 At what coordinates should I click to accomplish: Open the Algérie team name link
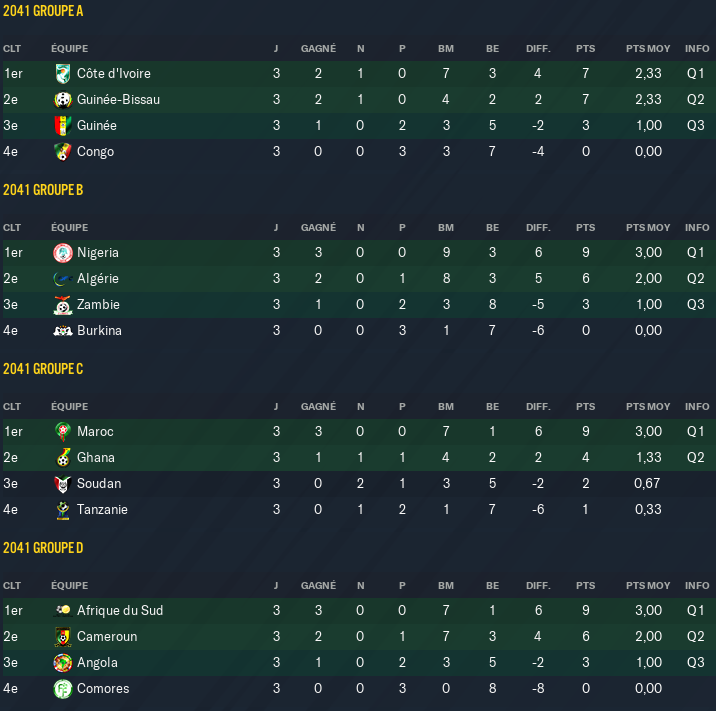tap(98, 279)
